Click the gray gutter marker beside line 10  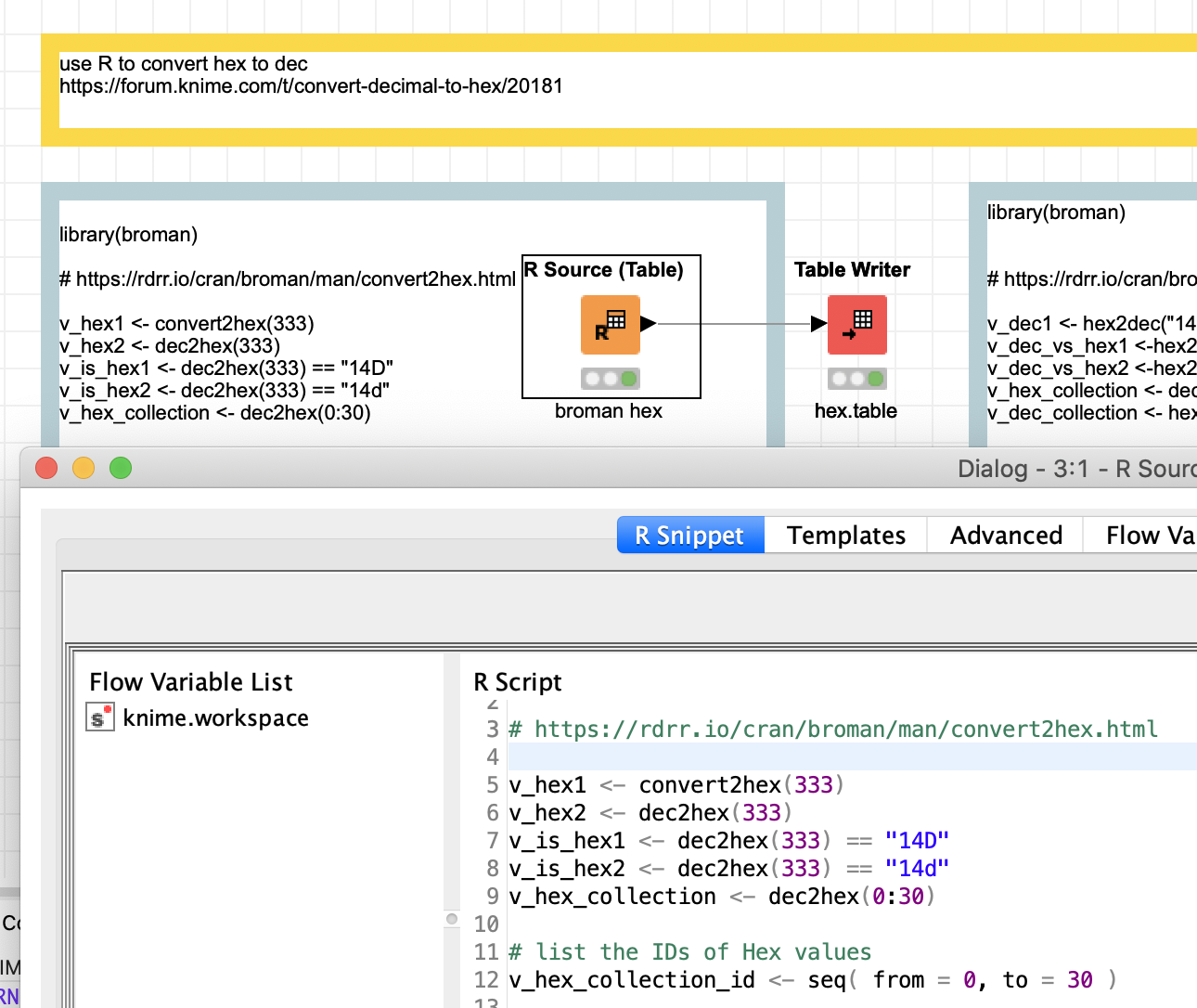click(x=452, y=919)
